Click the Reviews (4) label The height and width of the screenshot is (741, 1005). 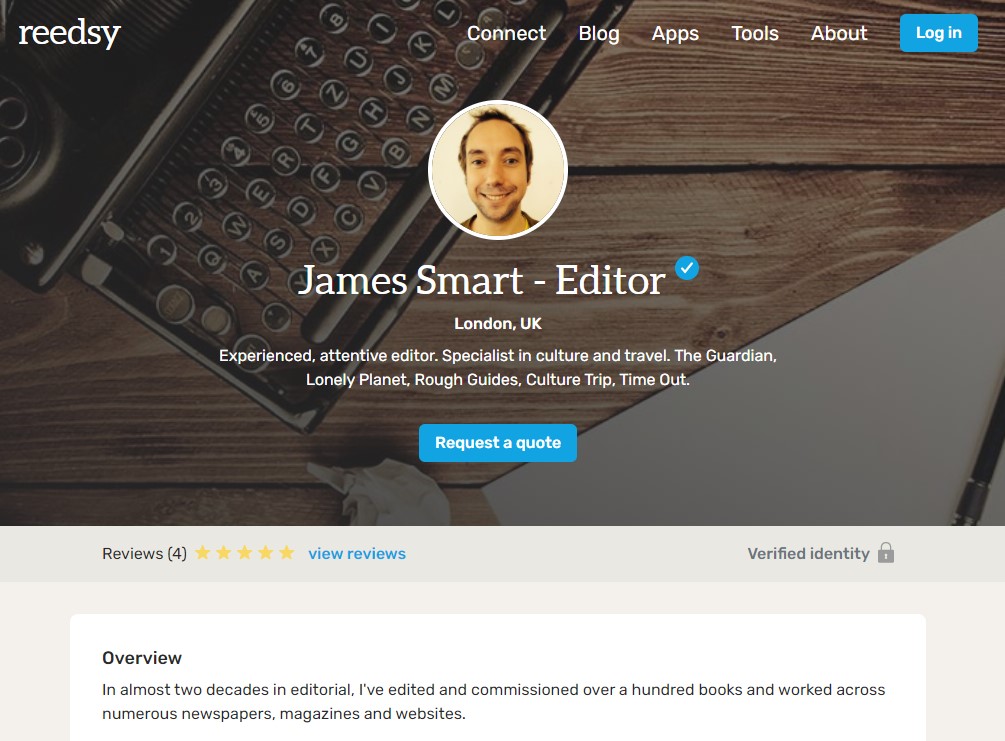(144, 553)
